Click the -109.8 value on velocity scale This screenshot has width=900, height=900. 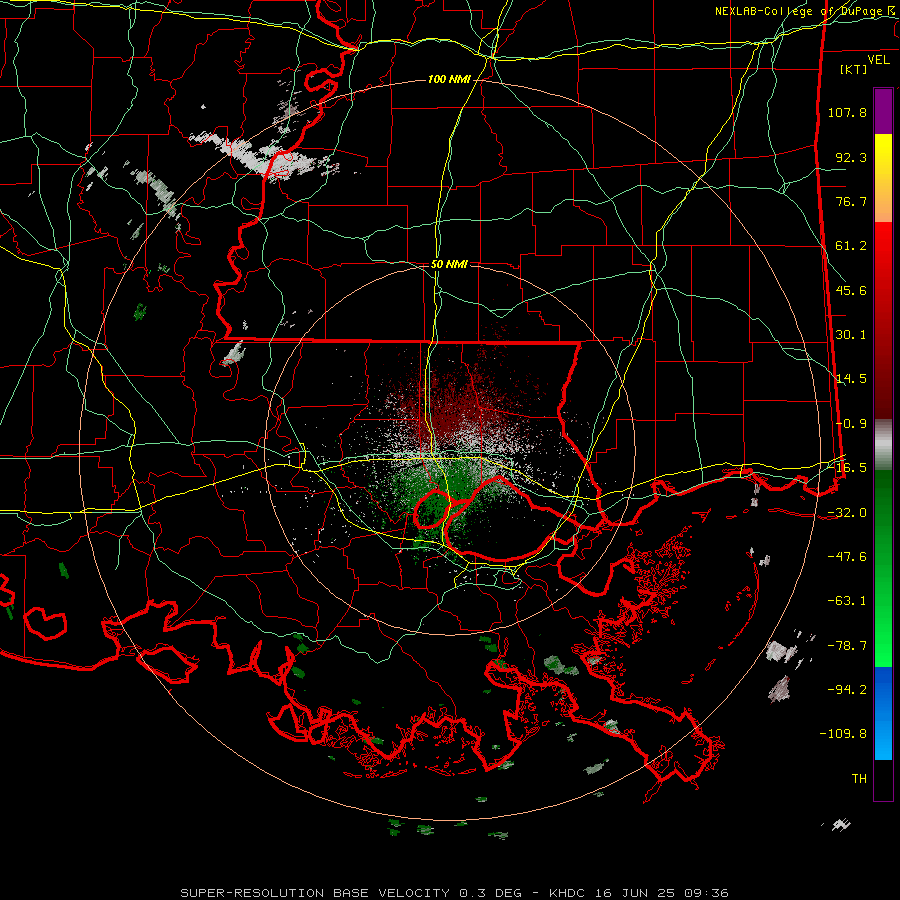point(843,734)
